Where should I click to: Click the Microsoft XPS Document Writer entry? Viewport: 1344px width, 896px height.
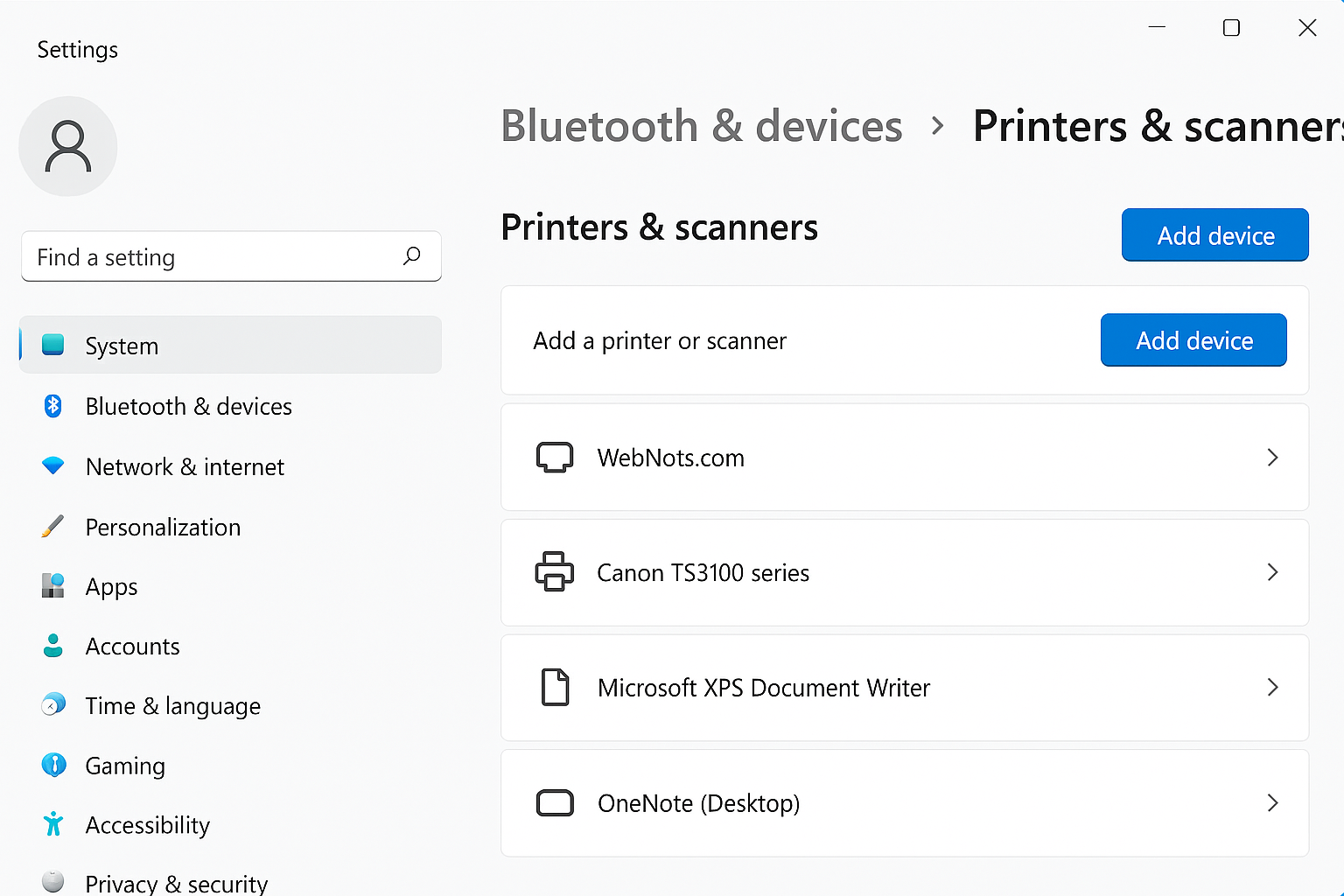(763, 688)
